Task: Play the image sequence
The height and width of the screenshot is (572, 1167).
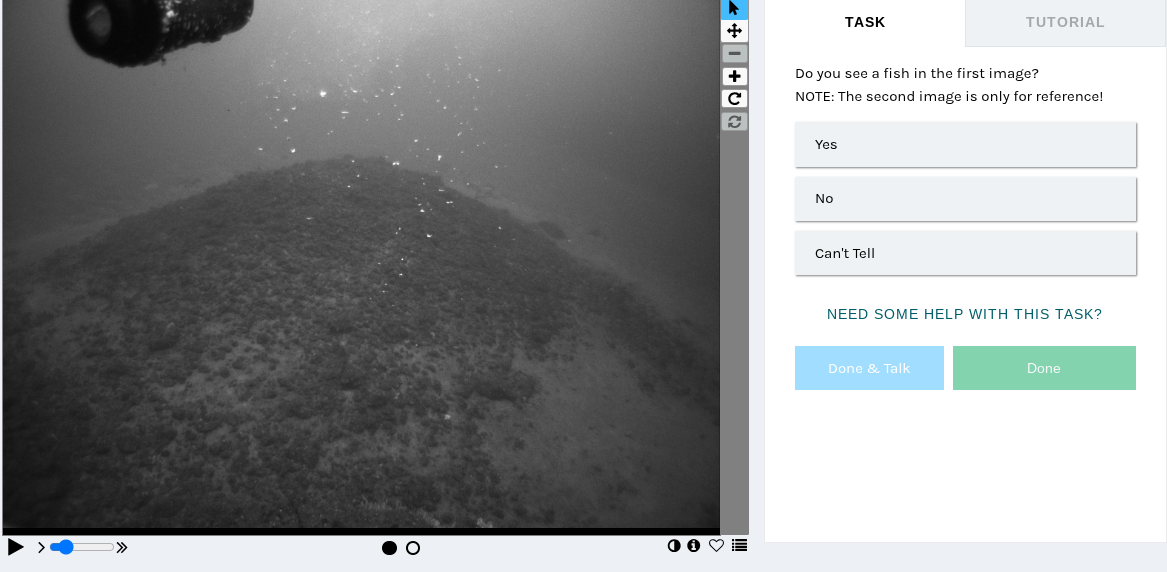Action: (16, 547)
